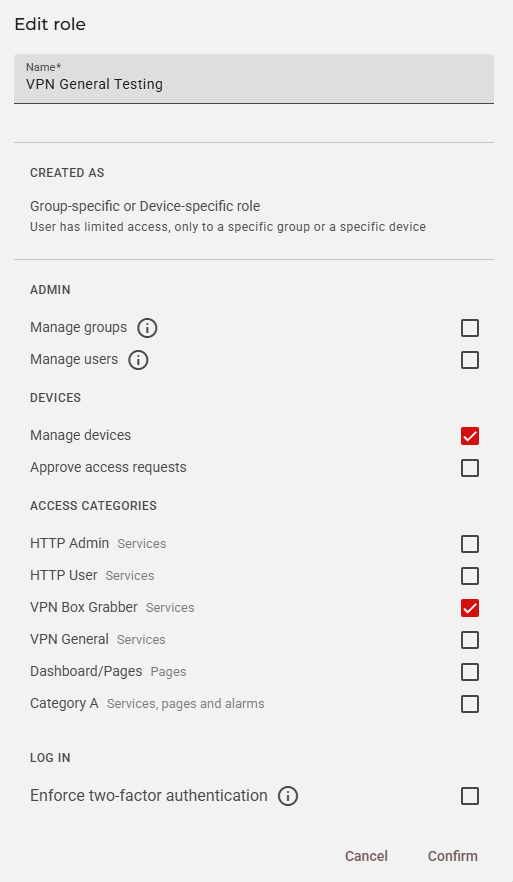Cancel editing the role
Viewport: 513px width, 882px height.
pyautogui.click(x=366, y=856)
